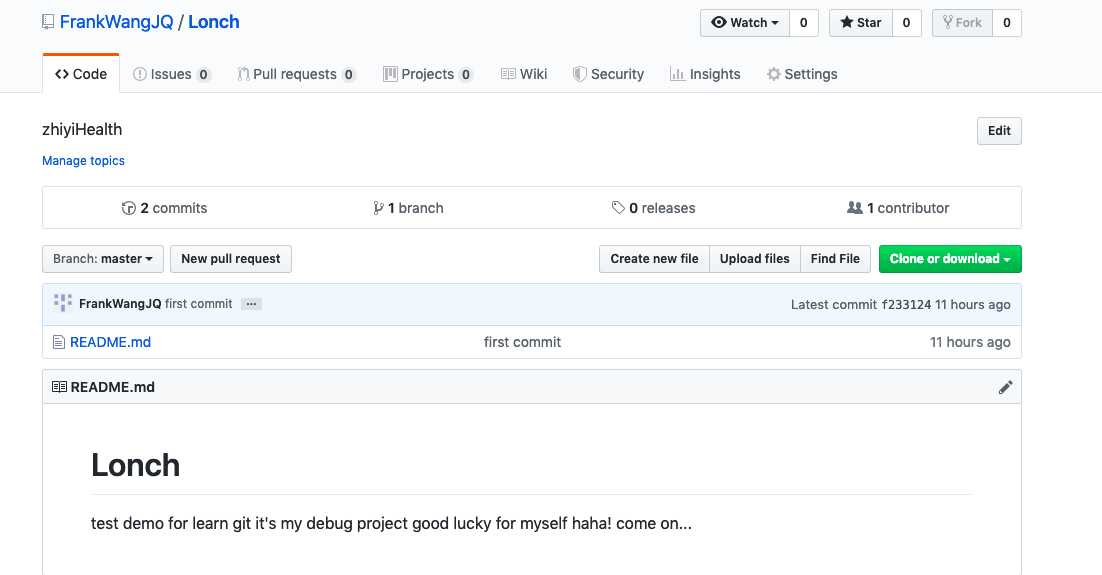Switch to the Code tab

(81, 74)
